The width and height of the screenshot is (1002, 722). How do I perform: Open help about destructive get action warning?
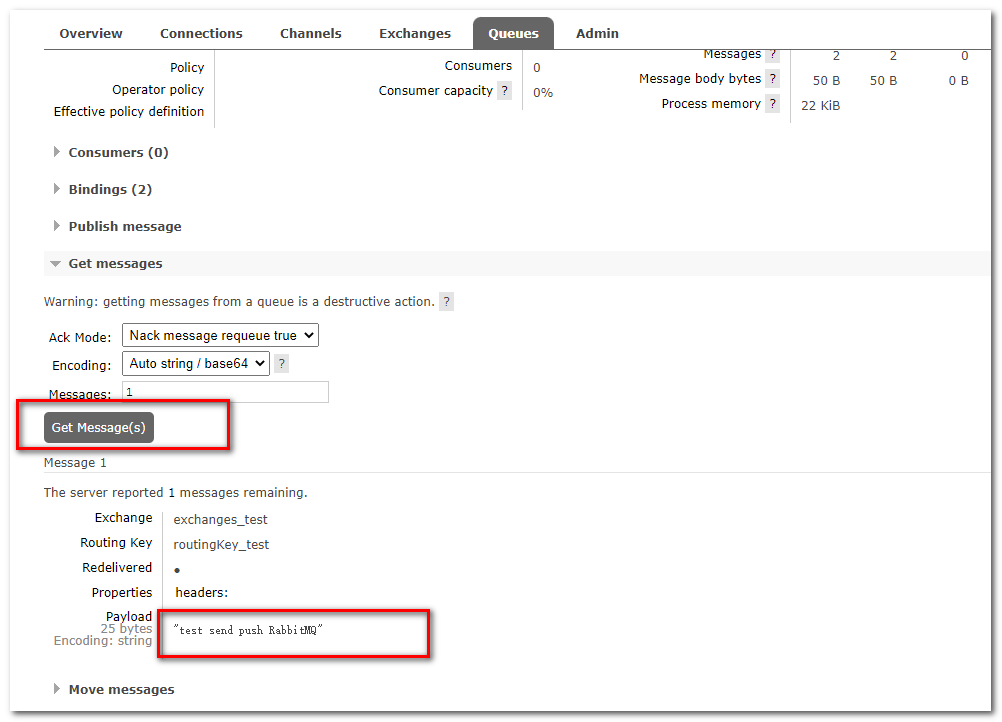[x=446, y=301]
